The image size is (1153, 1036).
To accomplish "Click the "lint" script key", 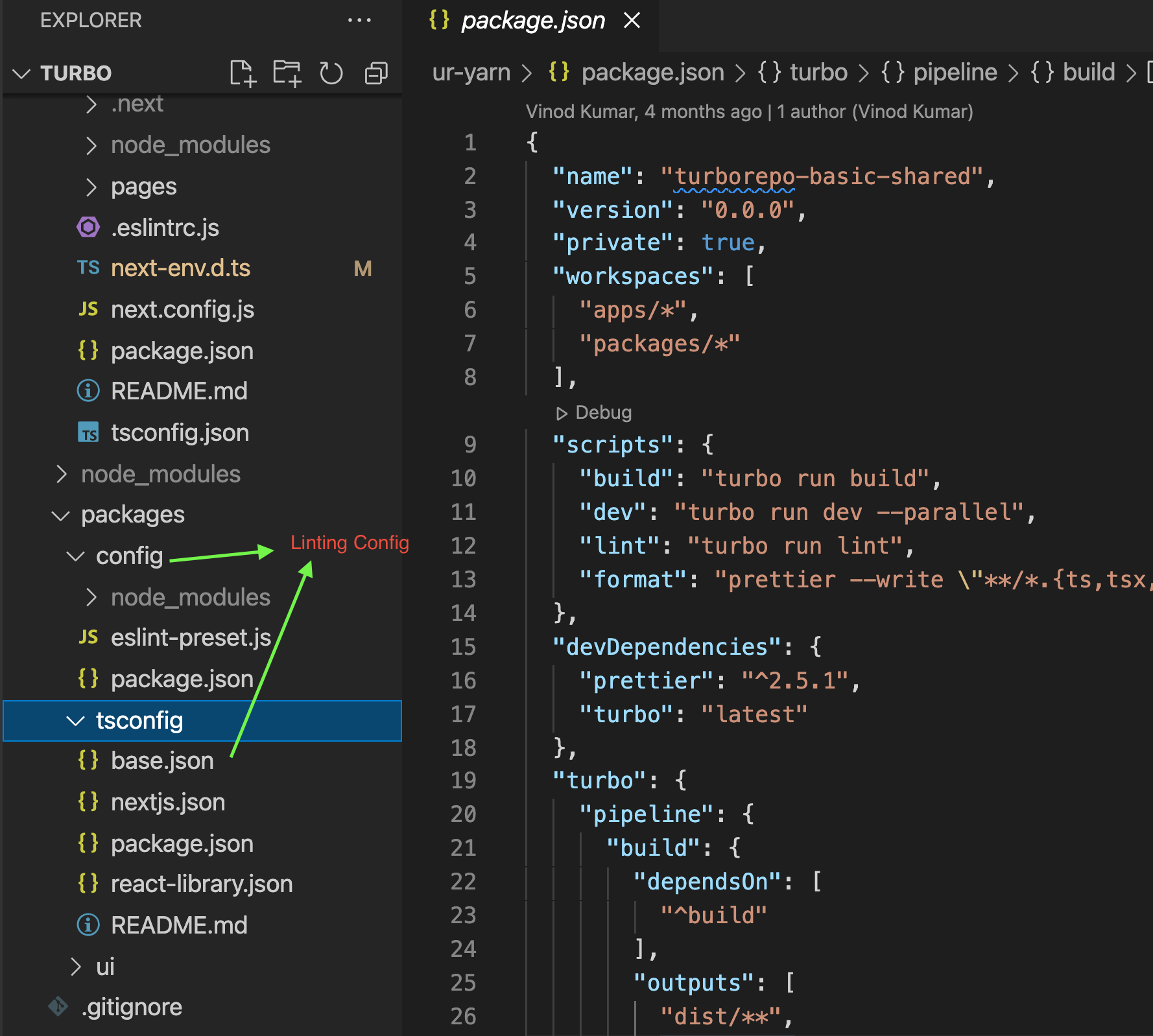I will pos(620,546).
